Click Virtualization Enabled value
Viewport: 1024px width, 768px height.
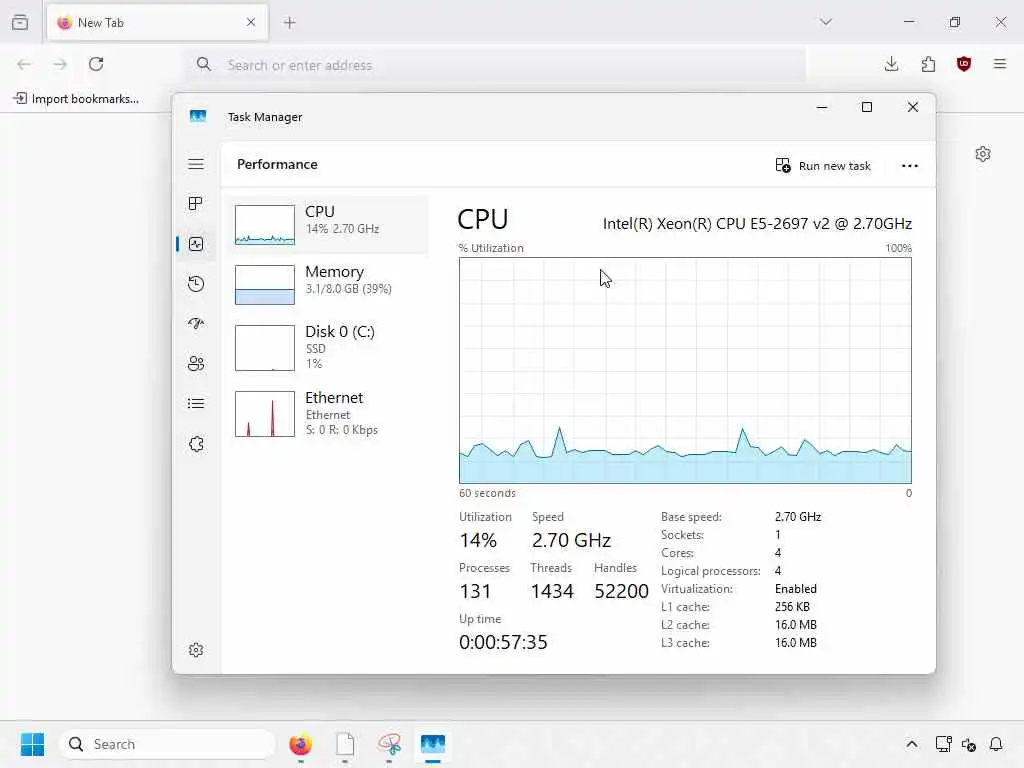point(795,589)
